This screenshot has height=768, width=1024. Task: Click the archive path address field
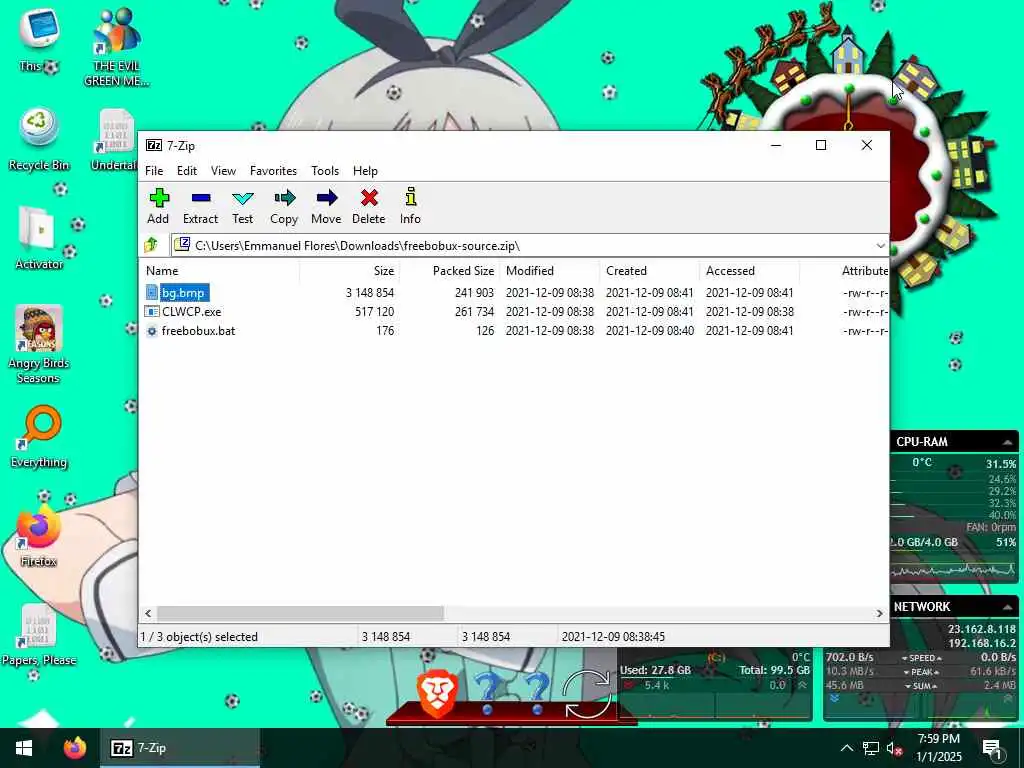point(529,246)
